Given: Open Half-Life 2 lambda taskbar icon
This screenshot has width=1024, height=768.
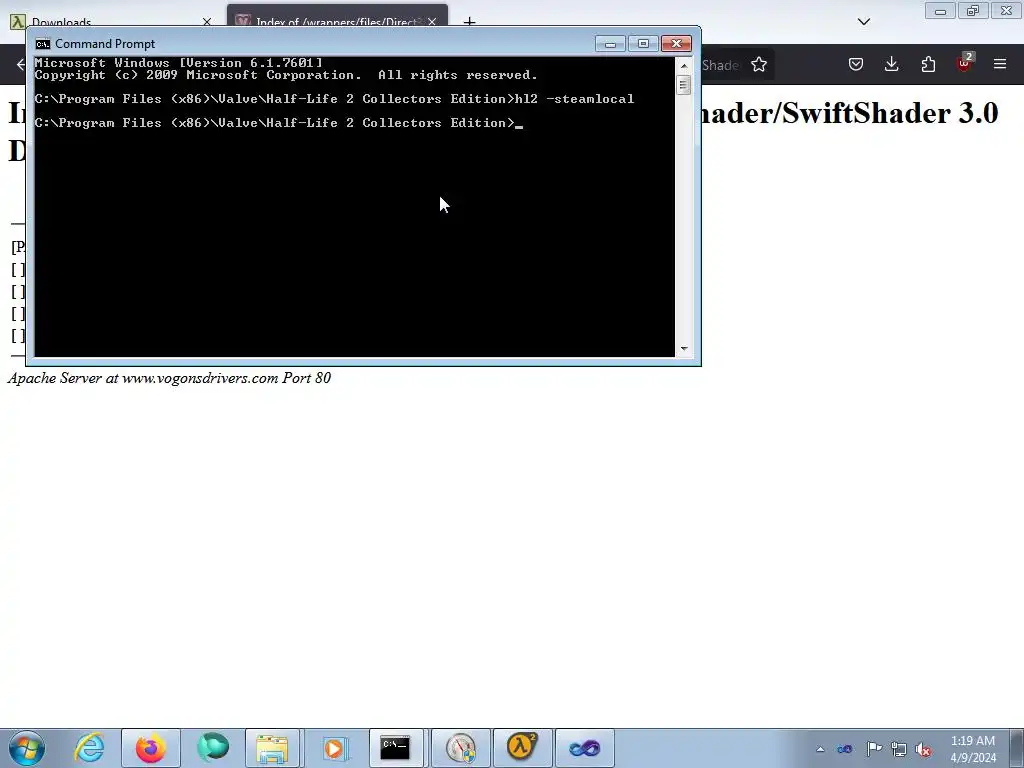Looking at the screenshot, I should point(522,748).
